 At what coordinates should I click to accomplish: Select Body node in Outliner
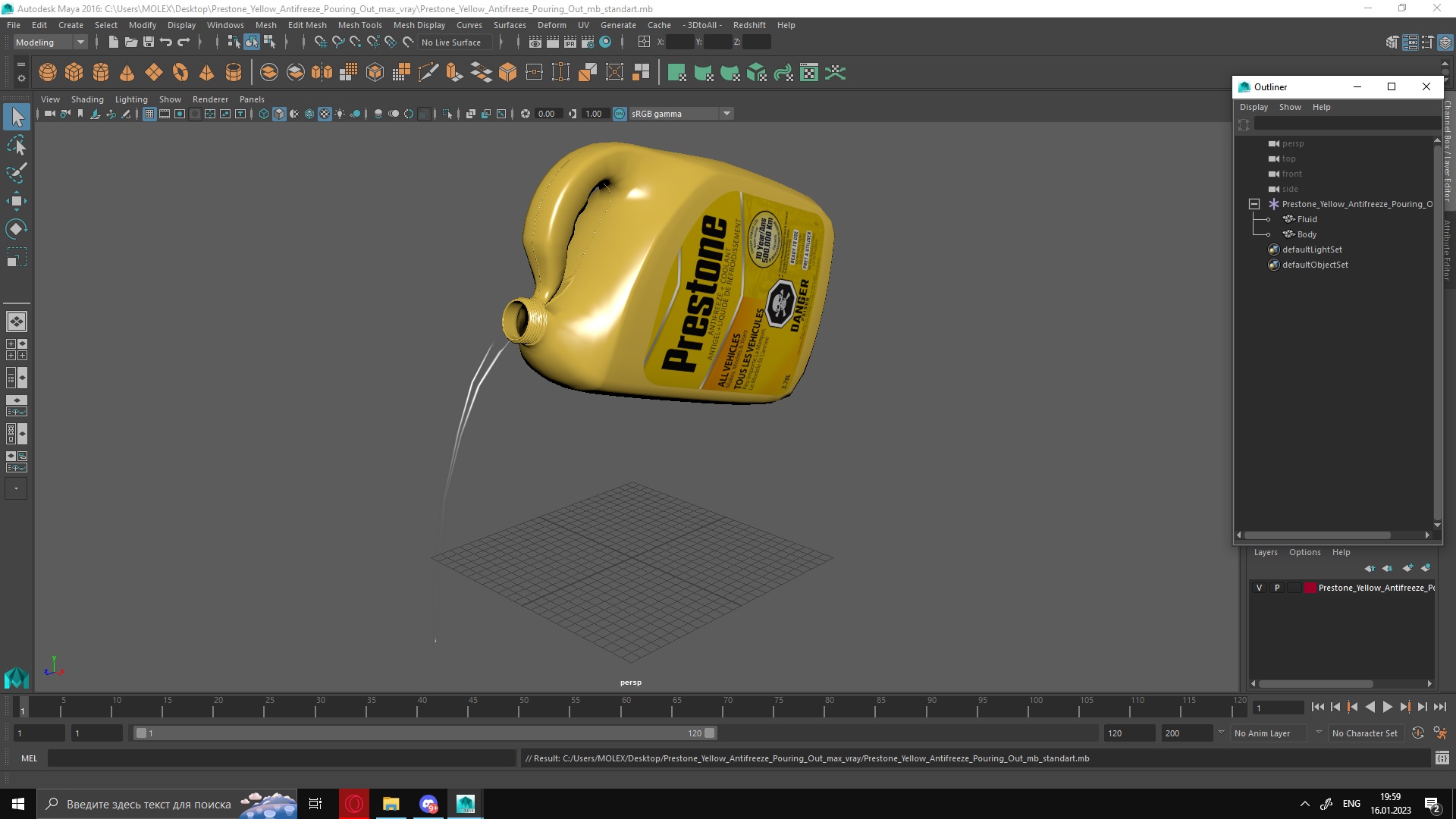(1307, 234)
